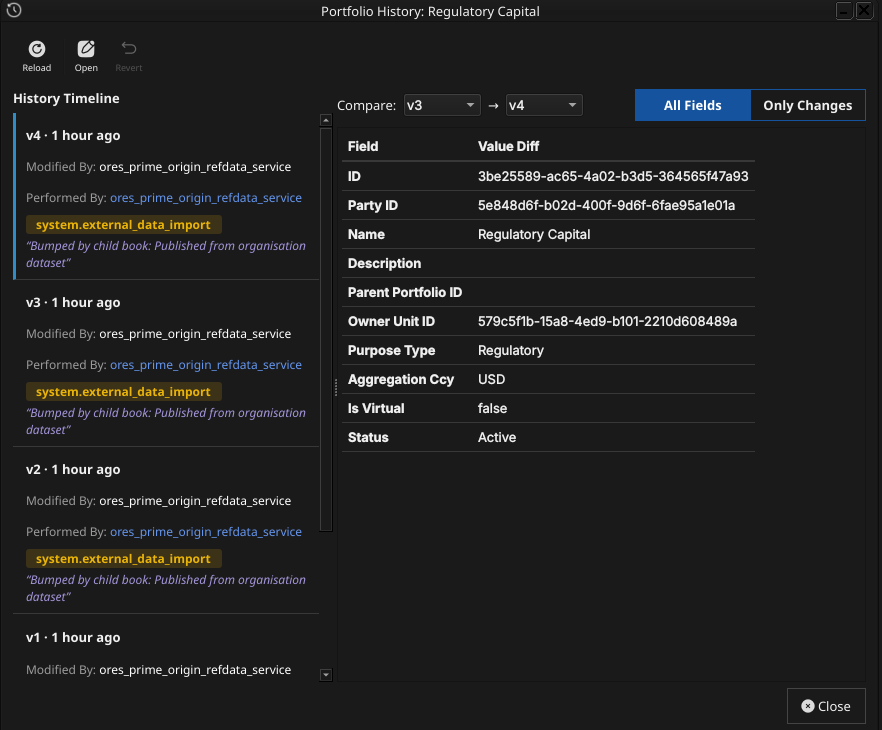Select the Is Virtual value false
Image resolution: width=882 pixels, height=730 pixels.
coord(492,408)
